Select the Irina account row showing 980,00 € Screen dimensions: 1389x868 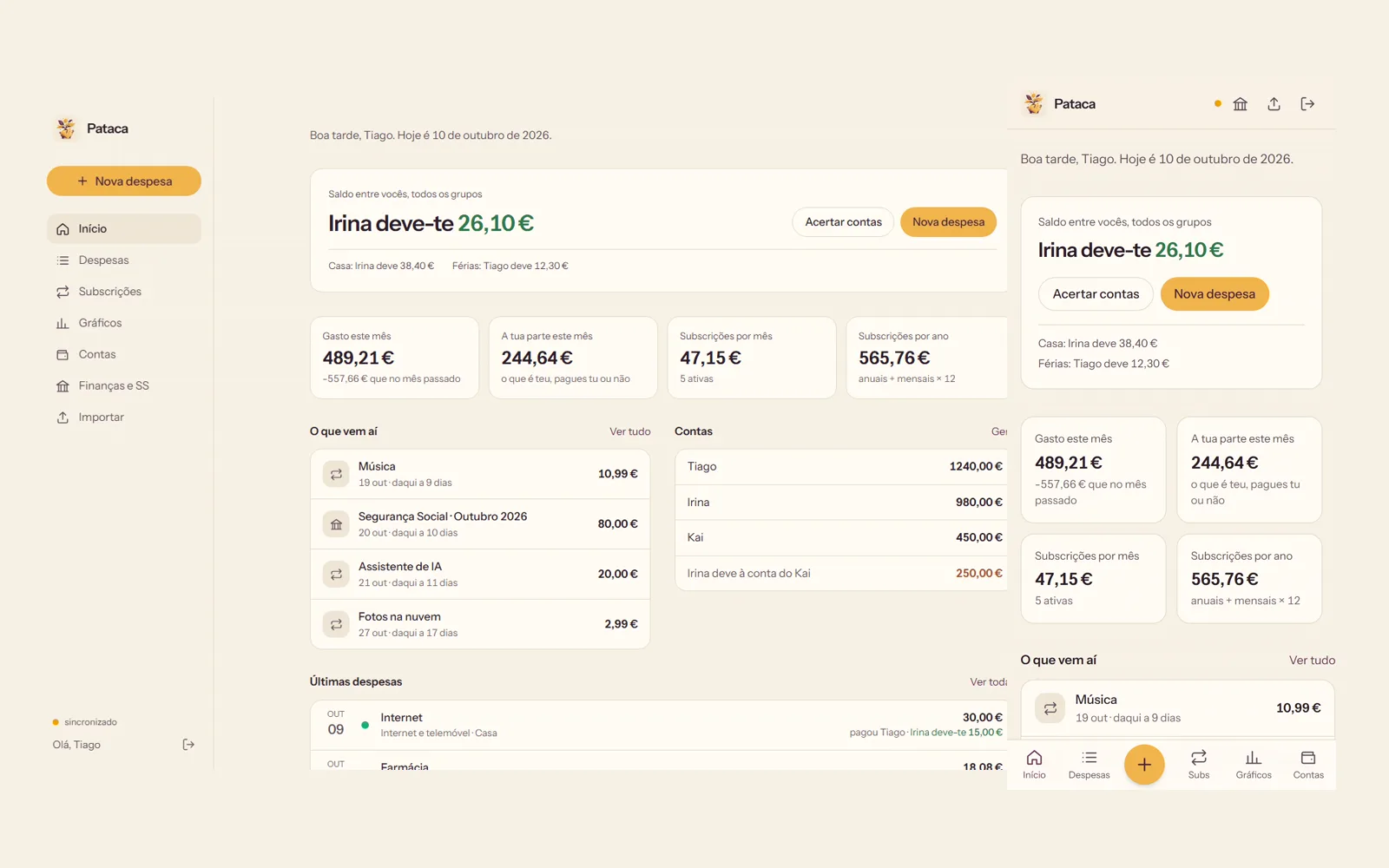point(841,503)
